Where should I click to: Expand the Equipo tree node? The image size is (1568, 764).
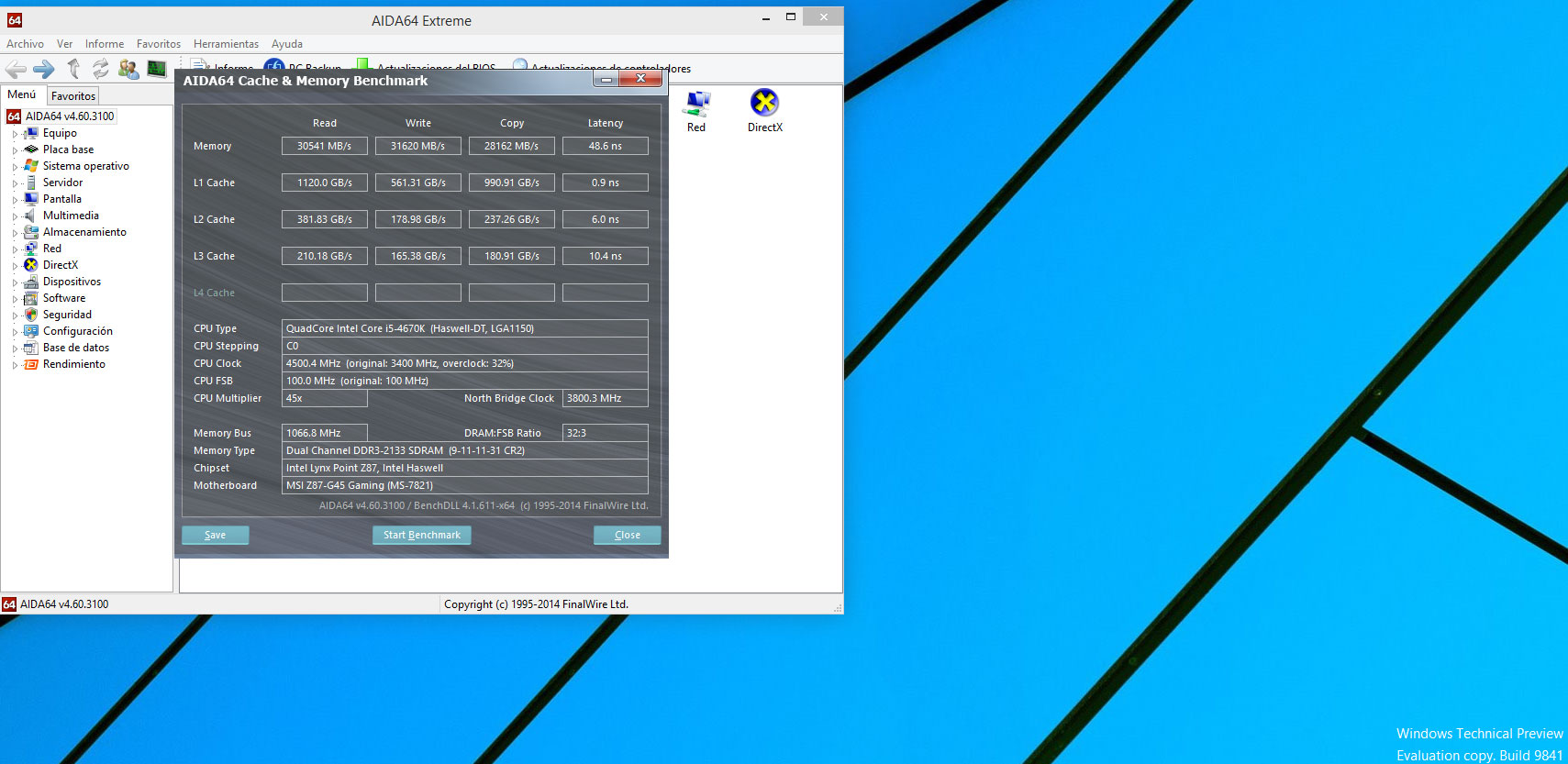15,134
